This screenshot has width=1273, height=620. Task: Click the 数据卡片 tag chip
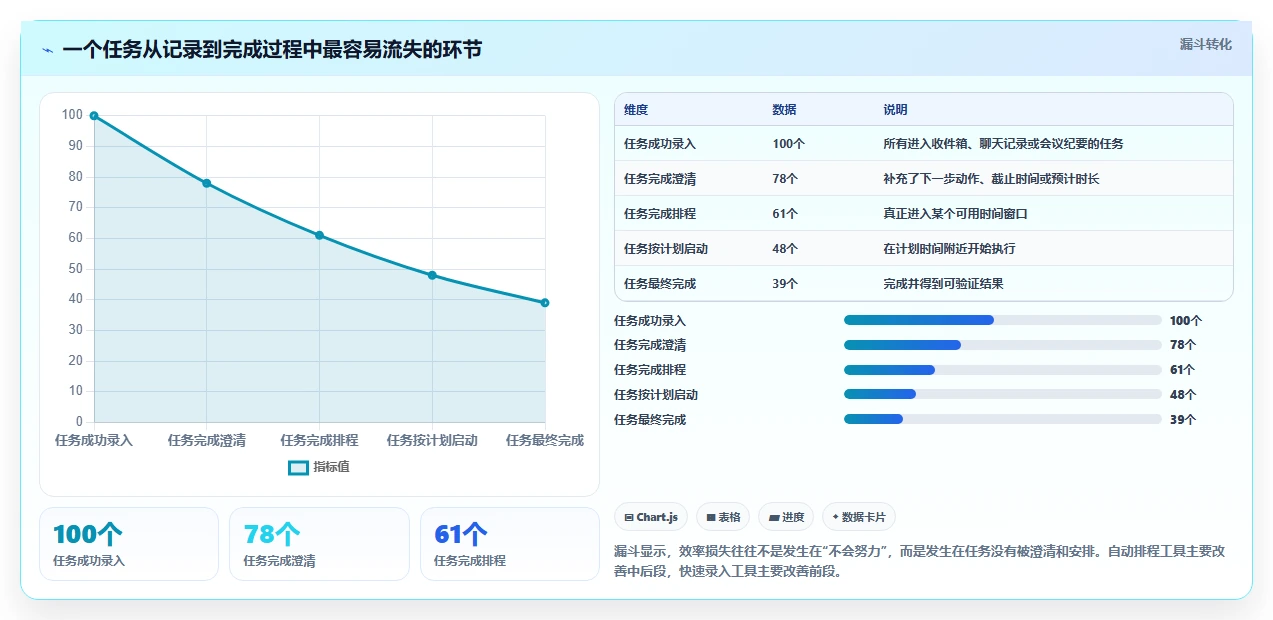(x=859, y=517)
